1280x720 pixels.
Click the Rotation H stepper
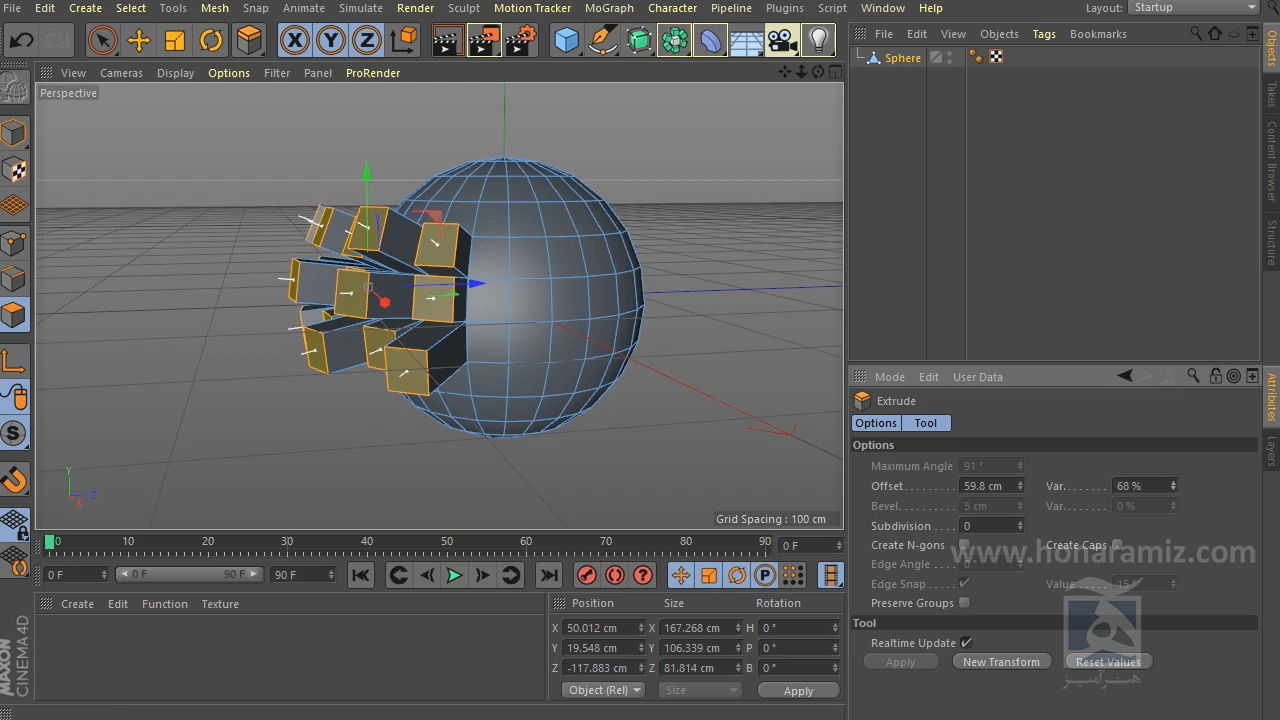tap(836, 628)
